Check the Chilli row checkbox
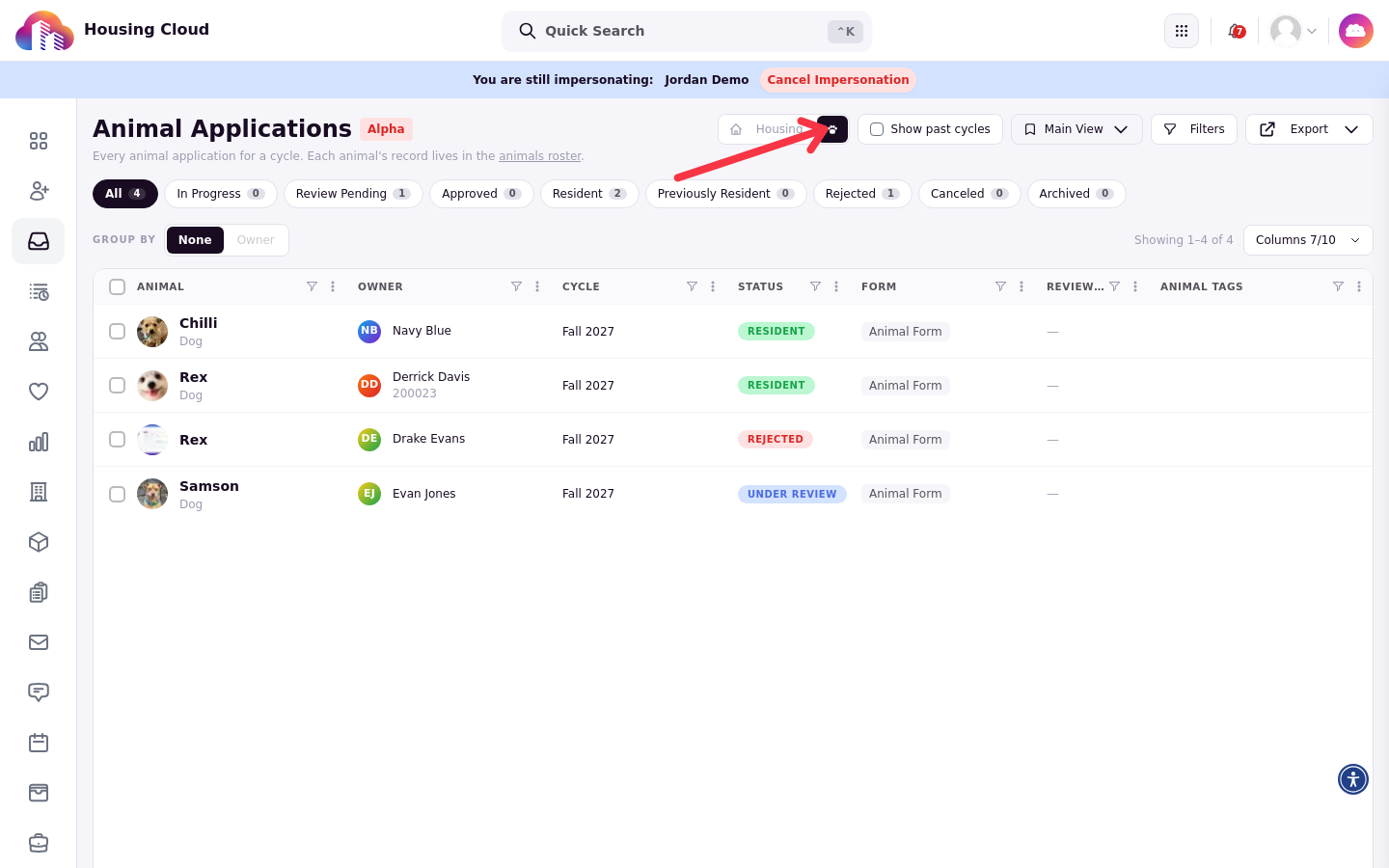 pos(118,331)
